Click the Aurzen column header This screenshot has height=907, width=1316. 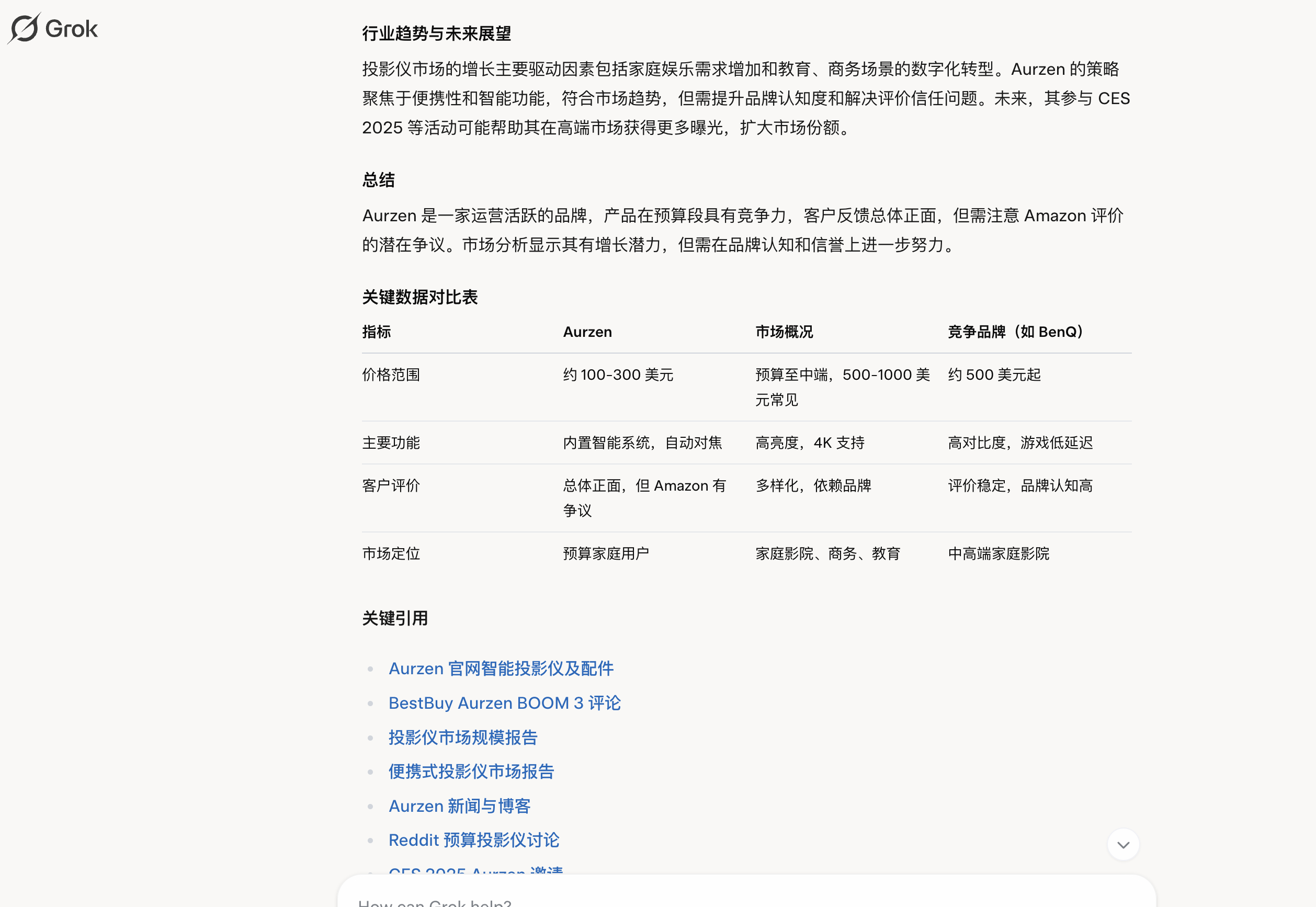pyautogui.click(x=587, y=332)
